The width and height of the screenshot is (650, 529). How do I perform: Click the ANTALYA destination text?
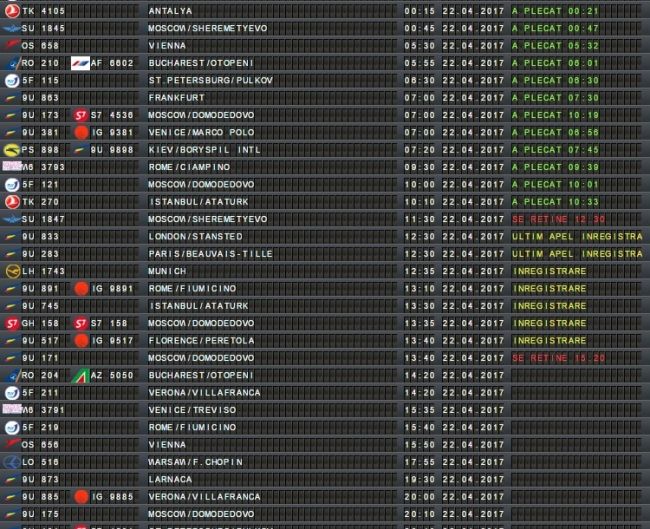point(170,11)
